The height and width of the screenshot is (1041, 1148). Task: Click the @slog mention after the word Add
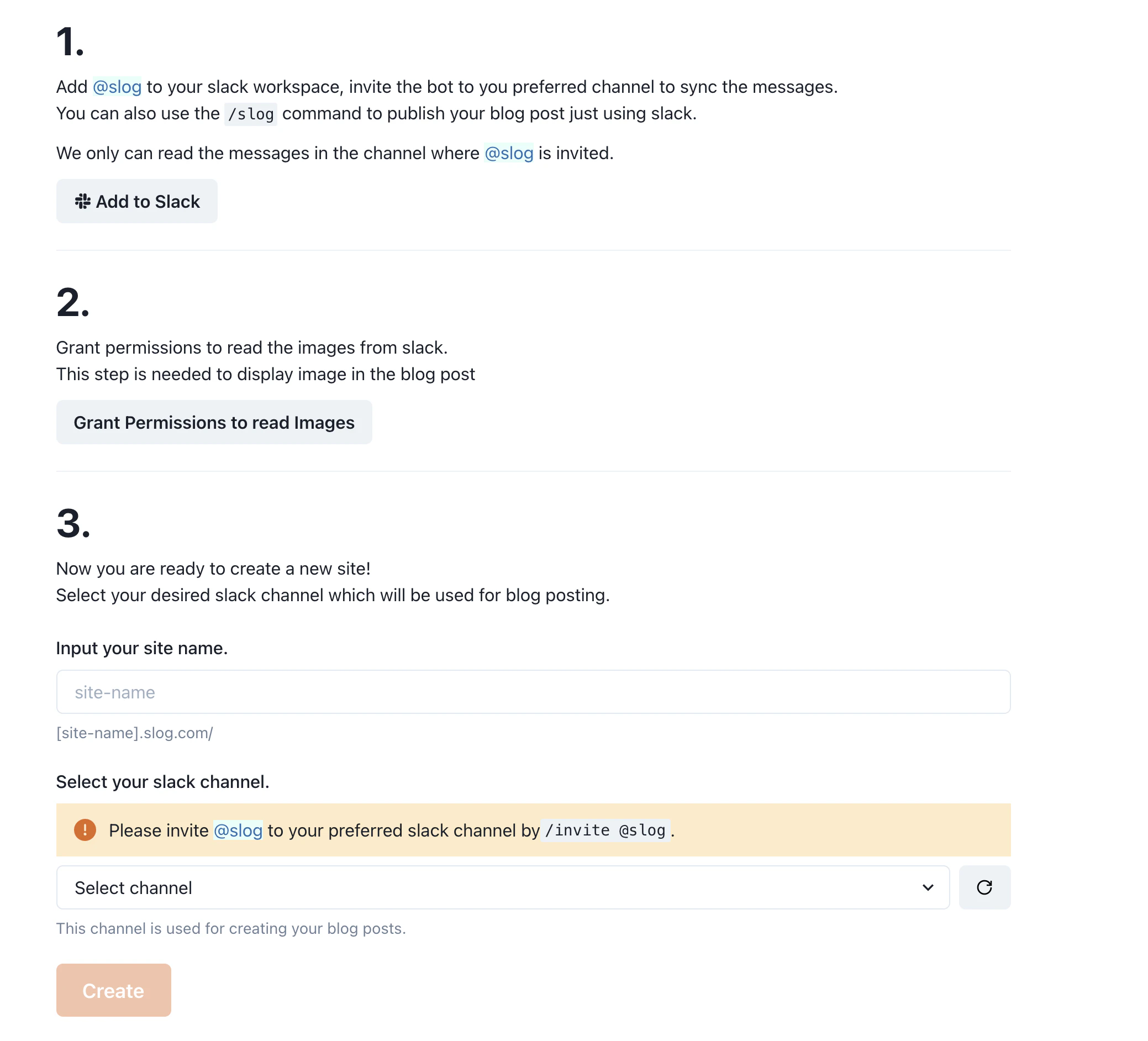(x=117, y=87)
